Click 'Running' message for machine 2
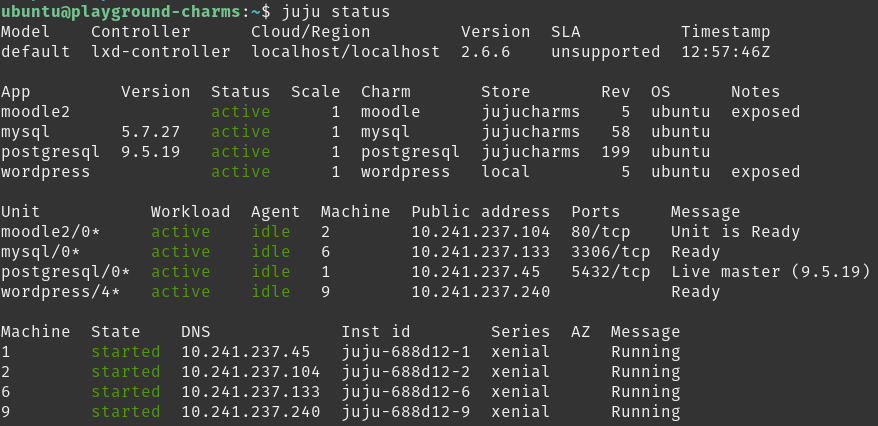 (x=646, y=372)
